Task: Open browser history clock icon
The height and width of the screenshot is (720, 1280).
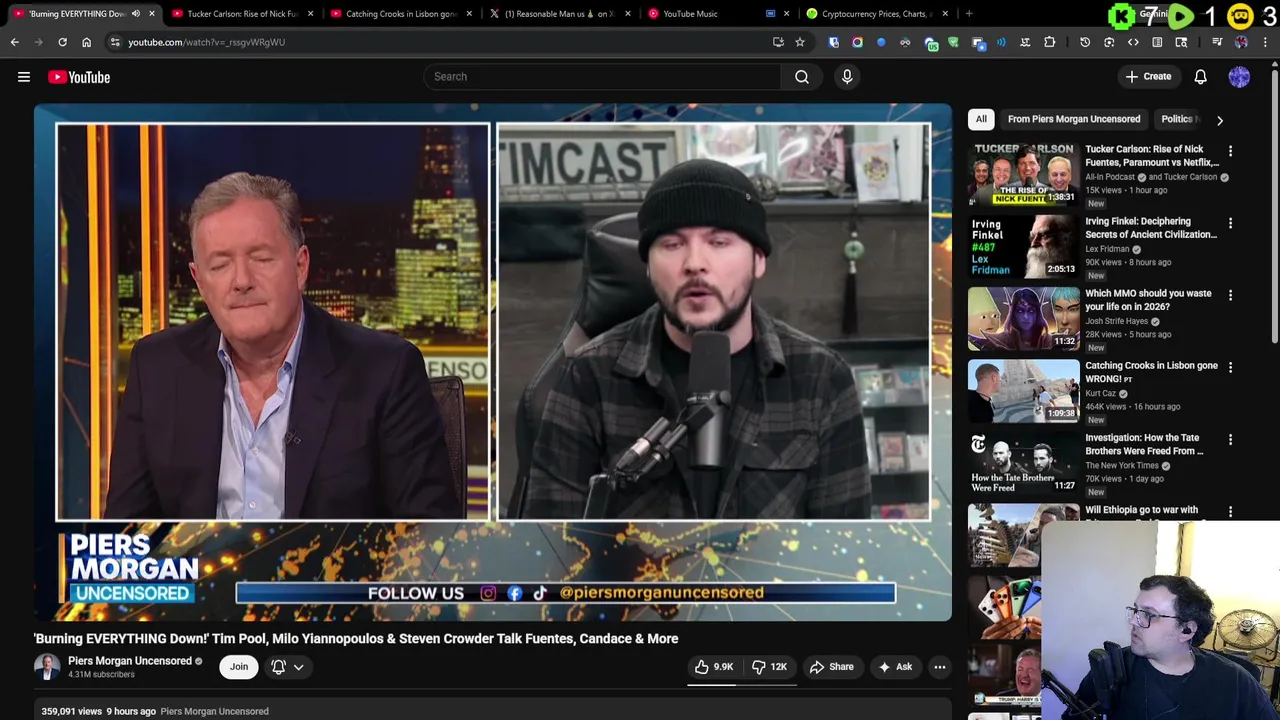Action: pos(1085,42)
